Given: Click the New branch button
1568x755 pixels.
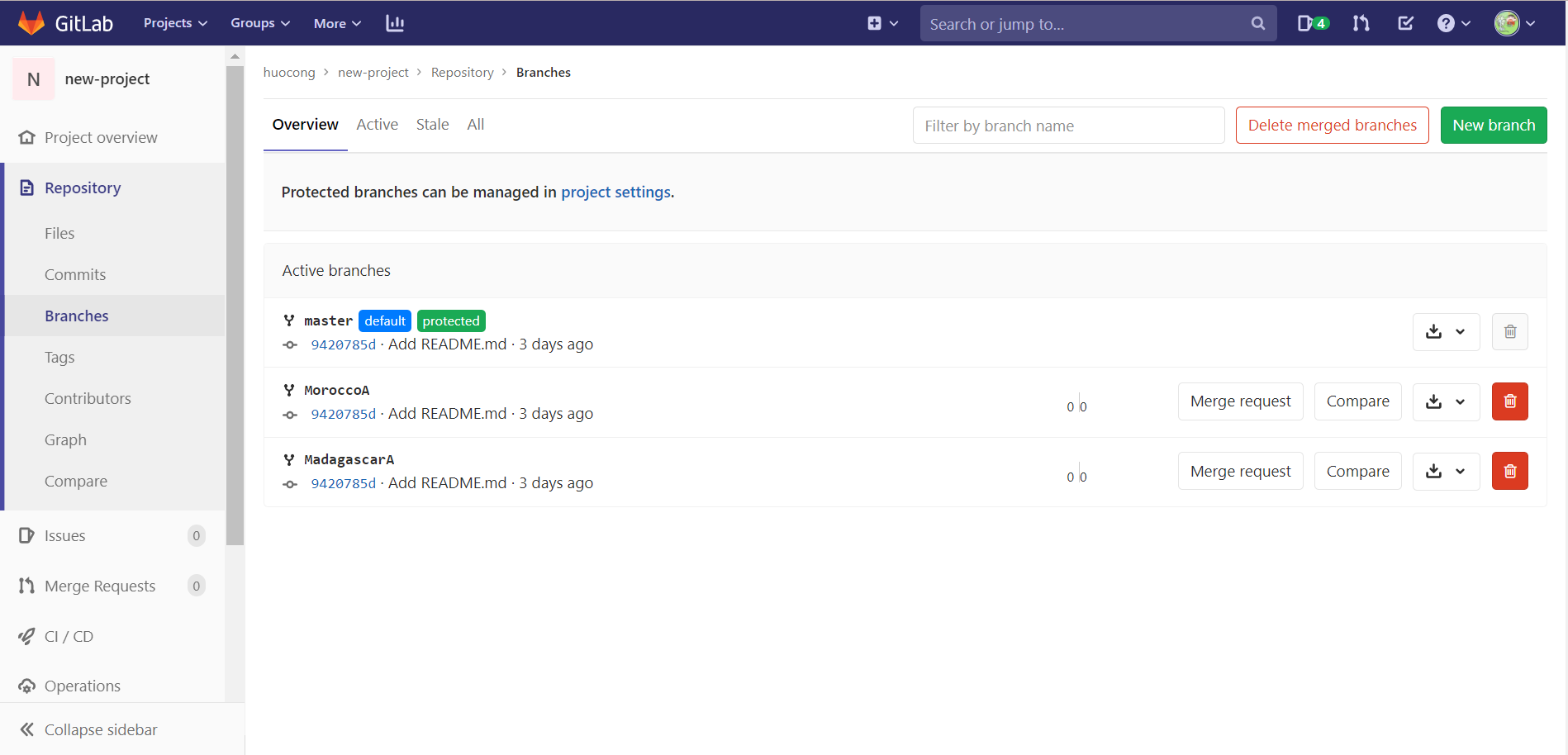Looking at the screenshot, I should coord(1494,126).
